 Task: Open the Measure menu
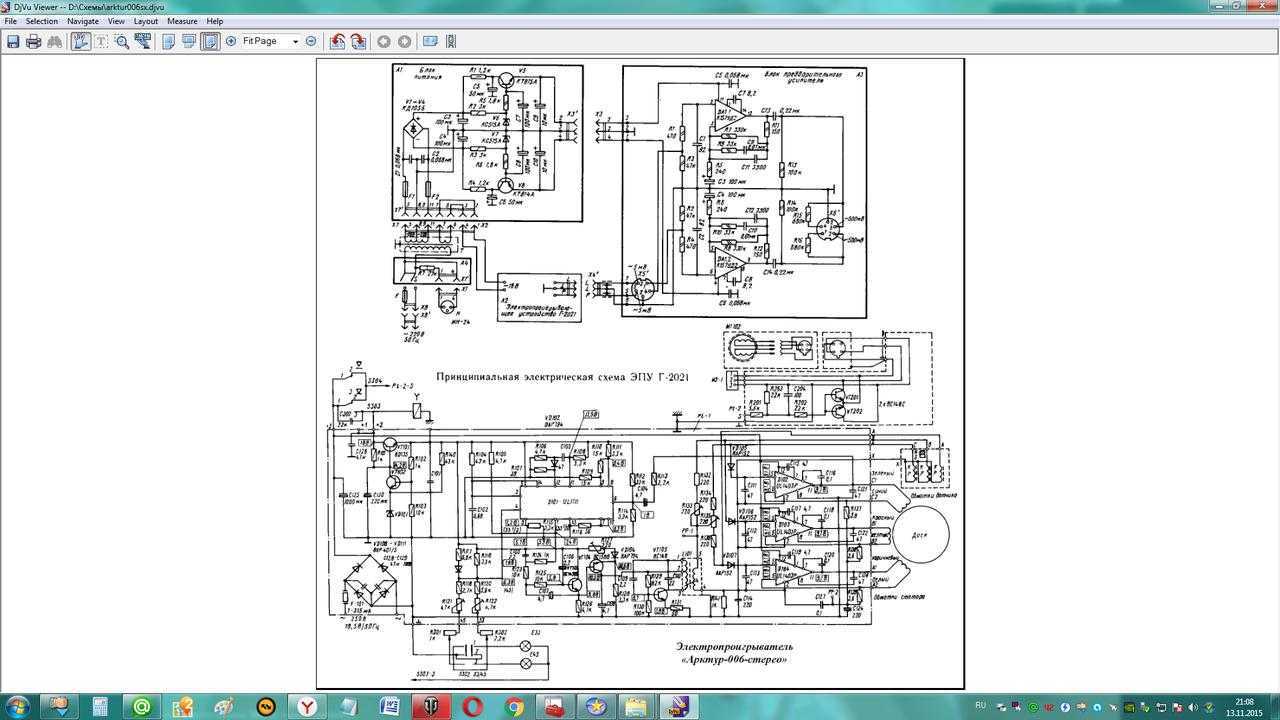coord(182,21)
